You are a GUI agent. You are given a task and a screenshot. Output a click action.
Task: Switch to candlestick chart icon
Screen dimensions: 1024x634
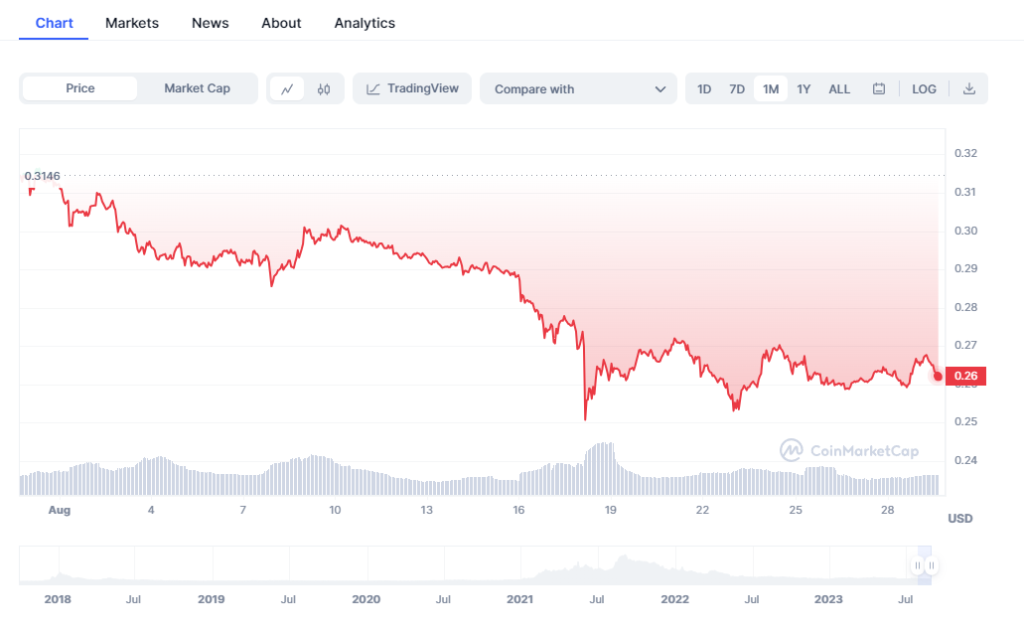[x=323, y=89]
